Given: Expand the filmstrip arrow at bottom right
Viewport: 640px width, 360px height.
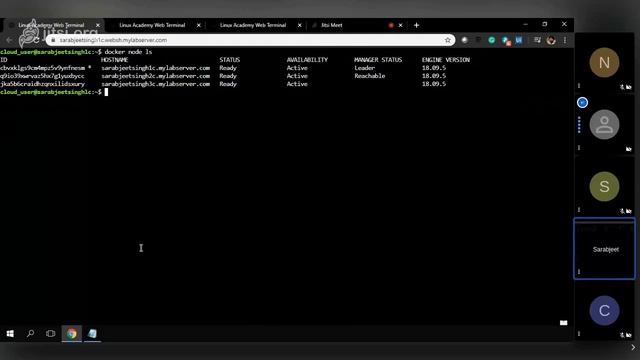Looking at the screenshot, I should (x=633, y=347).
